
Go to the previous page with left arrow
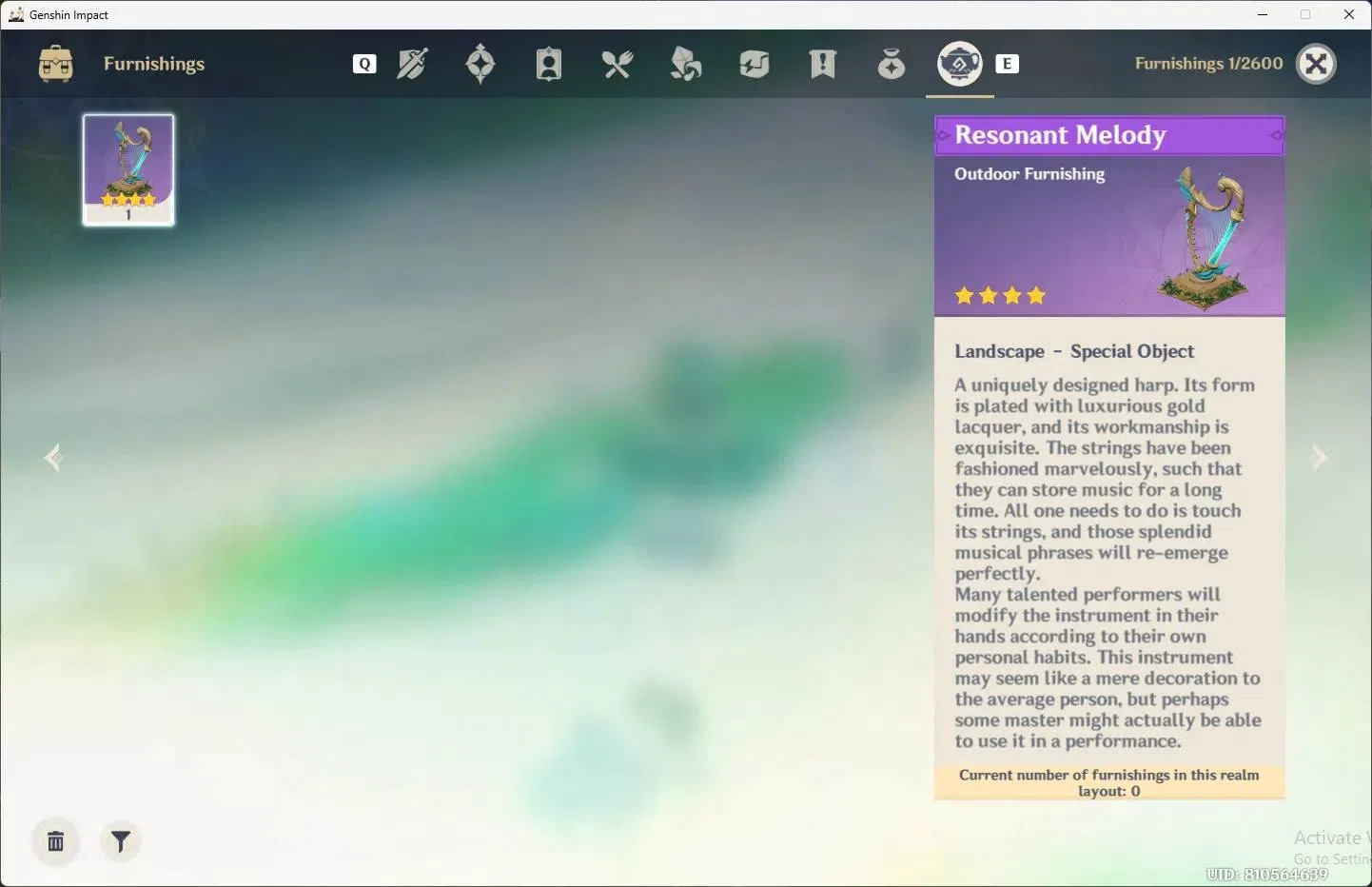tap(53, 458)
